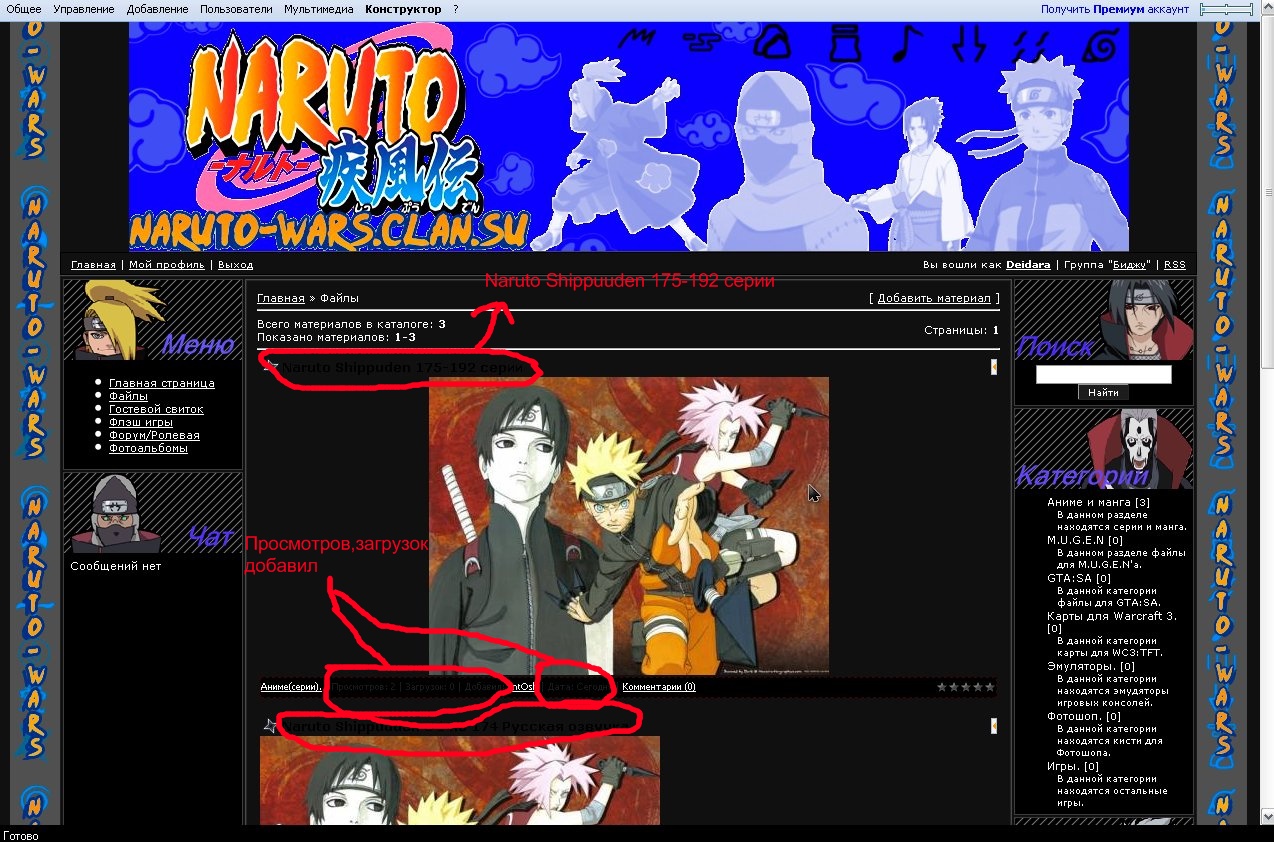Open the Аниме и манга category

(1098, 502)
